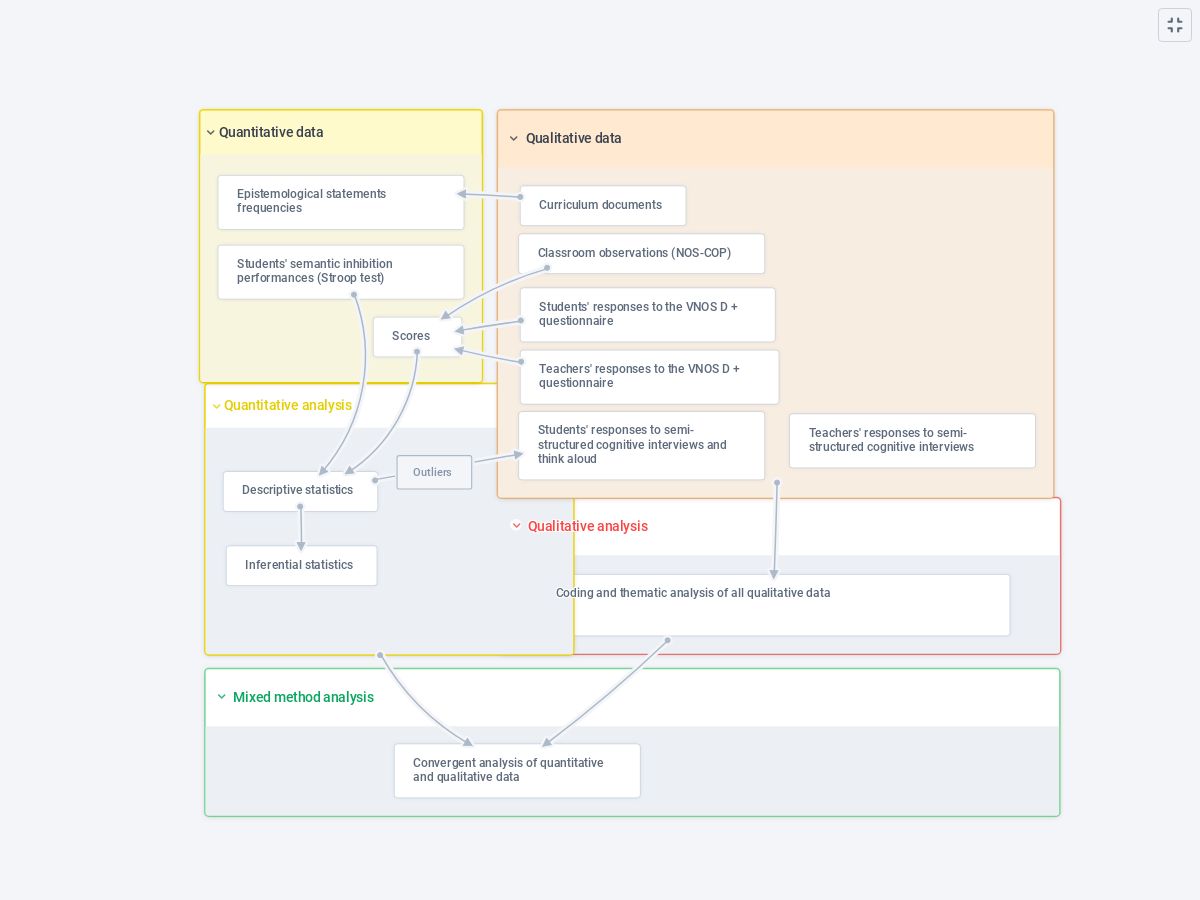
Task: Select the Scores node
Action: (x=411, y=336)
